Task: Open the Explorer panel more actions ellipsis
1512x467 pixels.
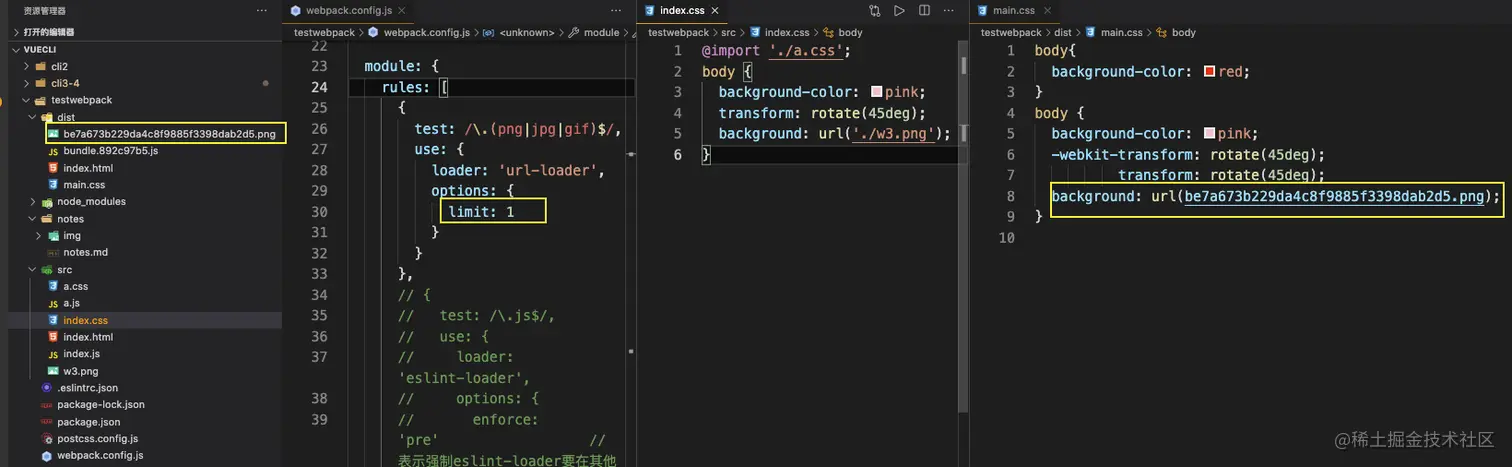Action: click(x=262, y=10)
